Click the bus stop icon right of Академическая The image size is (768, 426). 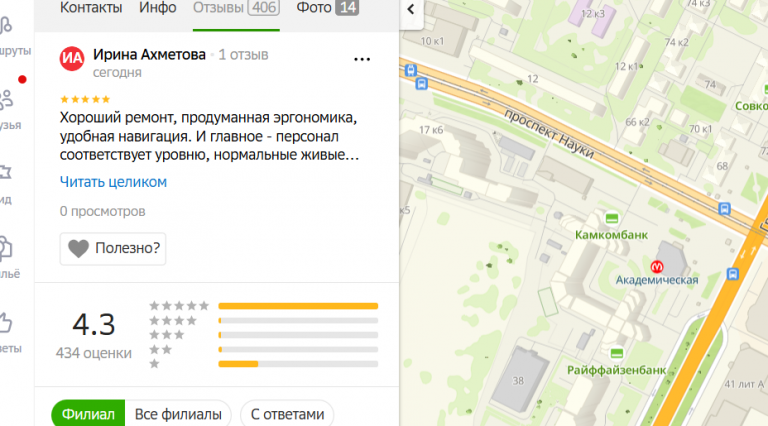coord(733,274)
